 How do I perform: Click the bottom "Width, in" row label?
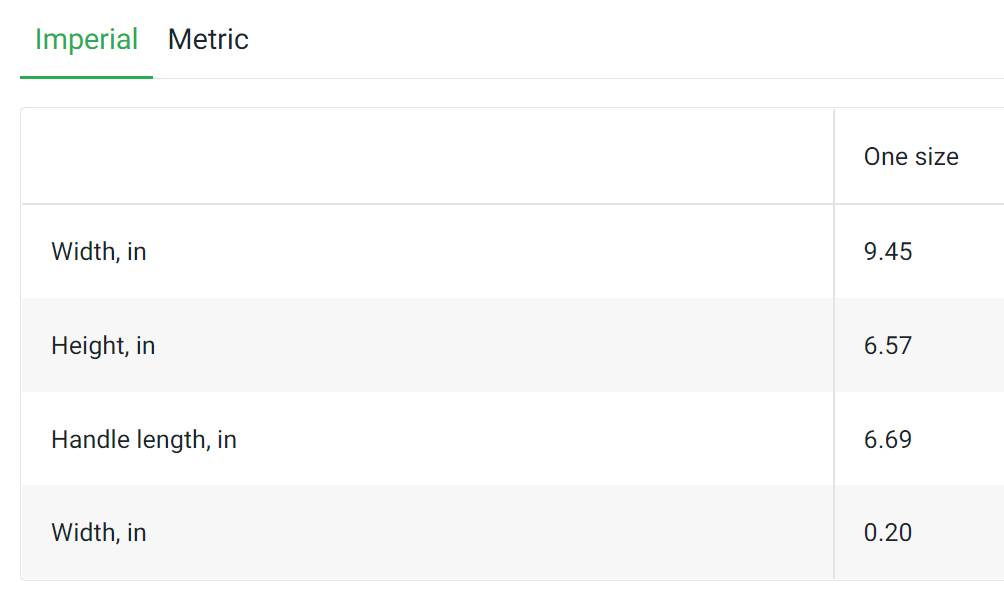point(99,533)
